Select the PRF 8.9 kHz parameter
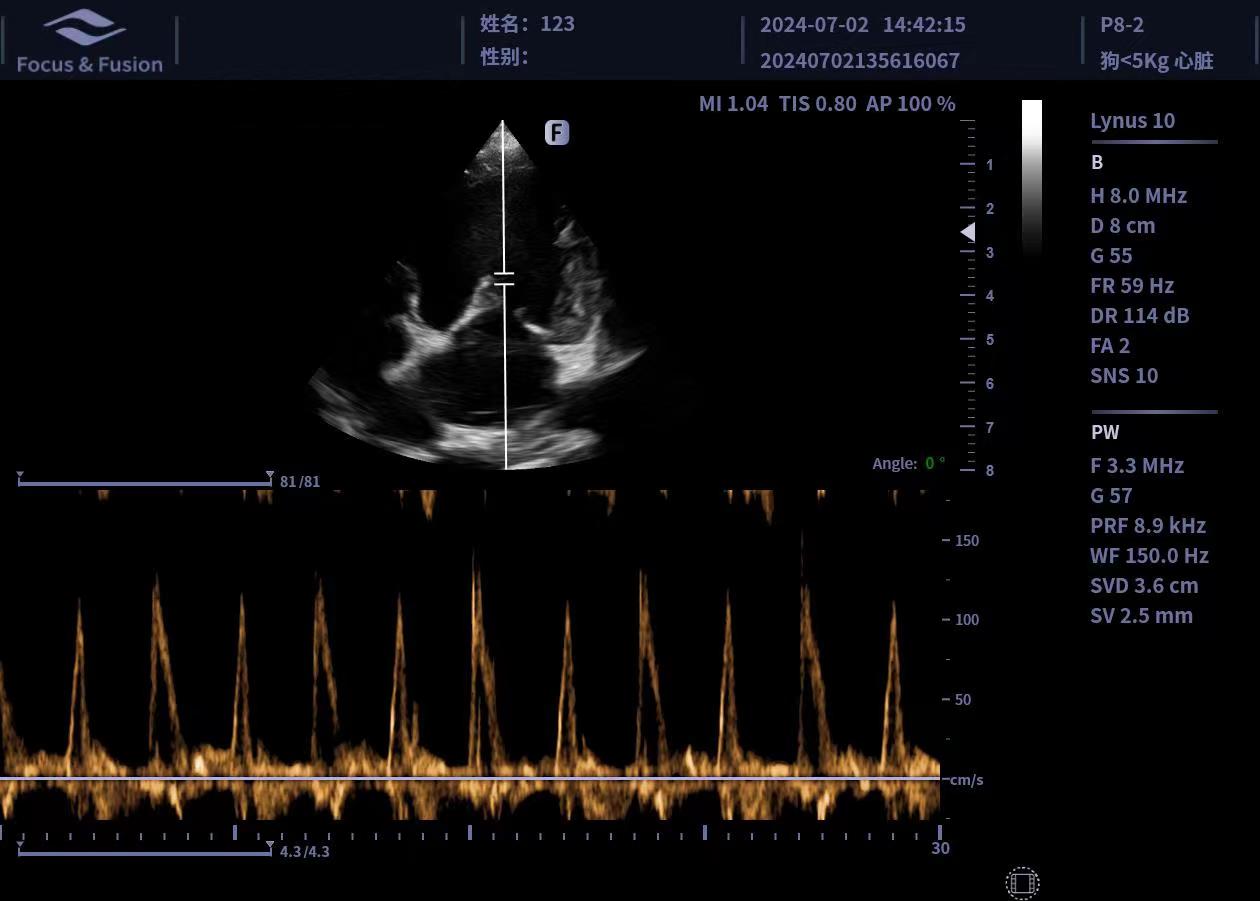Image resolution: width=1260 pixels, height=901 pixels. [1147, 526]
